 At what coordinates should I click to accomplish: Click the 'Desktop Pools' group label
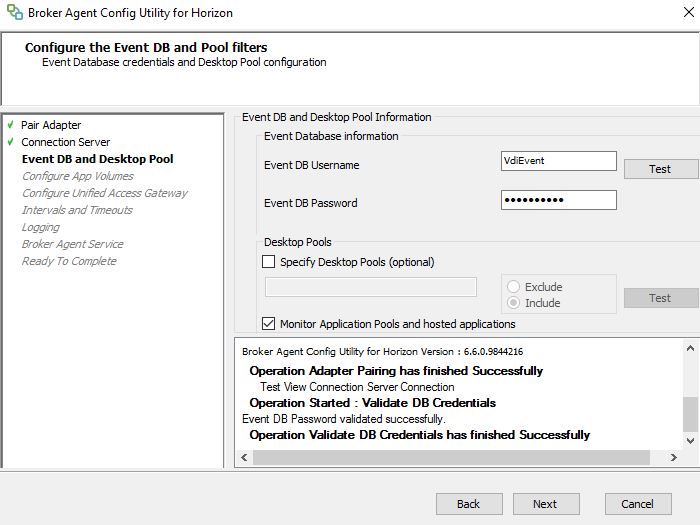pyautogui.click(x=298, y=242)
